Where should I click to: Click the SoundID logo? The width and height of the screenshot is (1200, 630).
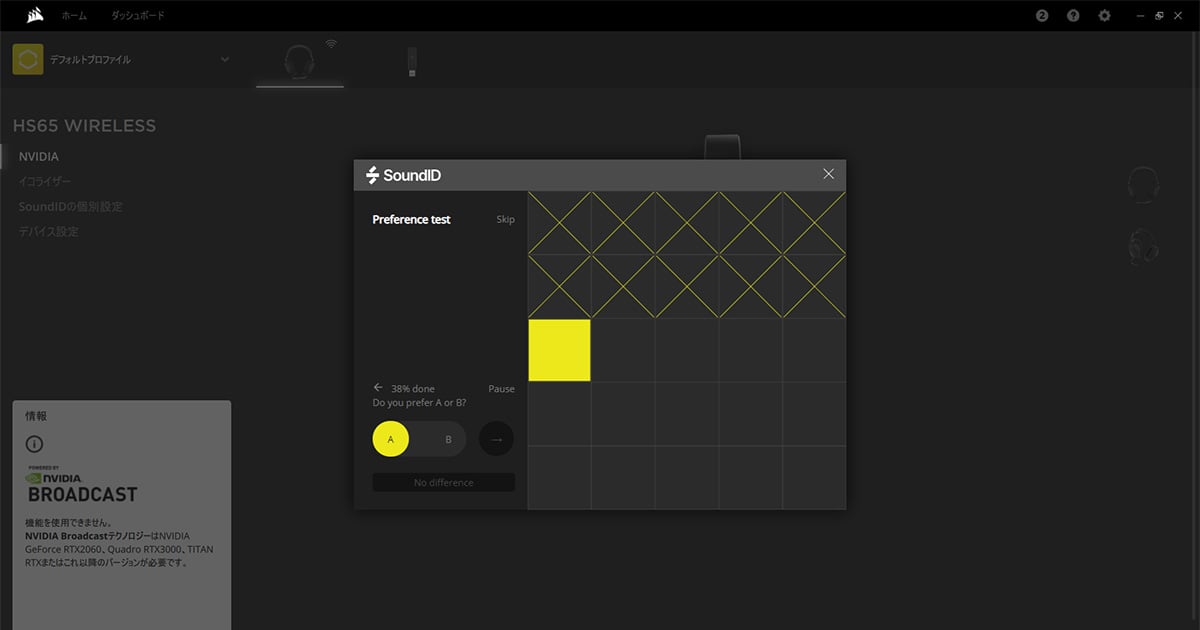coord(403,175)
